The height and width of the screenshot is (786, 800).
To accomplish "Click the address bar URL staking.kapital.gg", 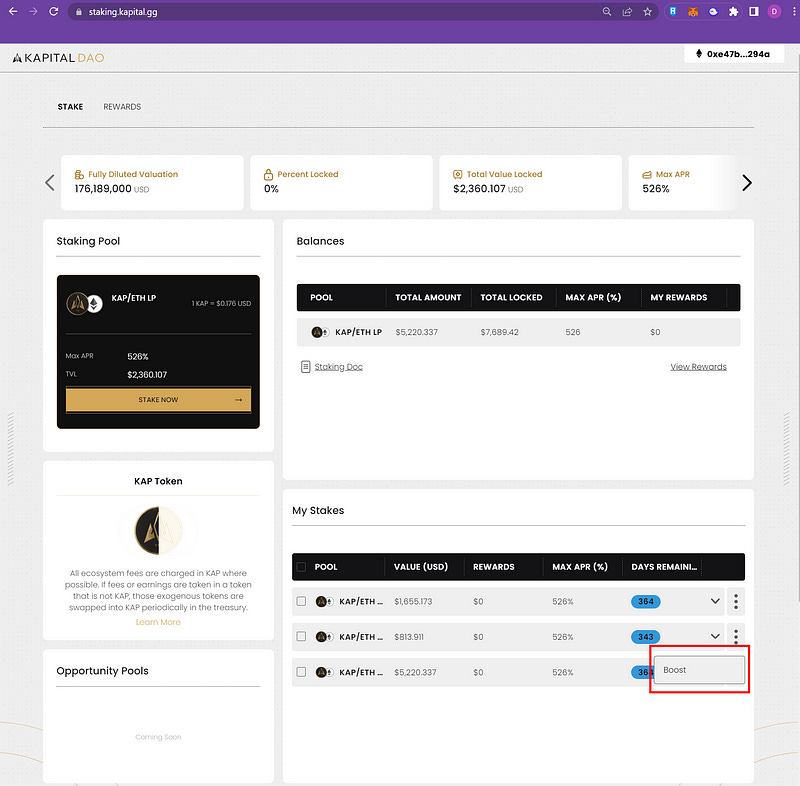I will (122, 12).
